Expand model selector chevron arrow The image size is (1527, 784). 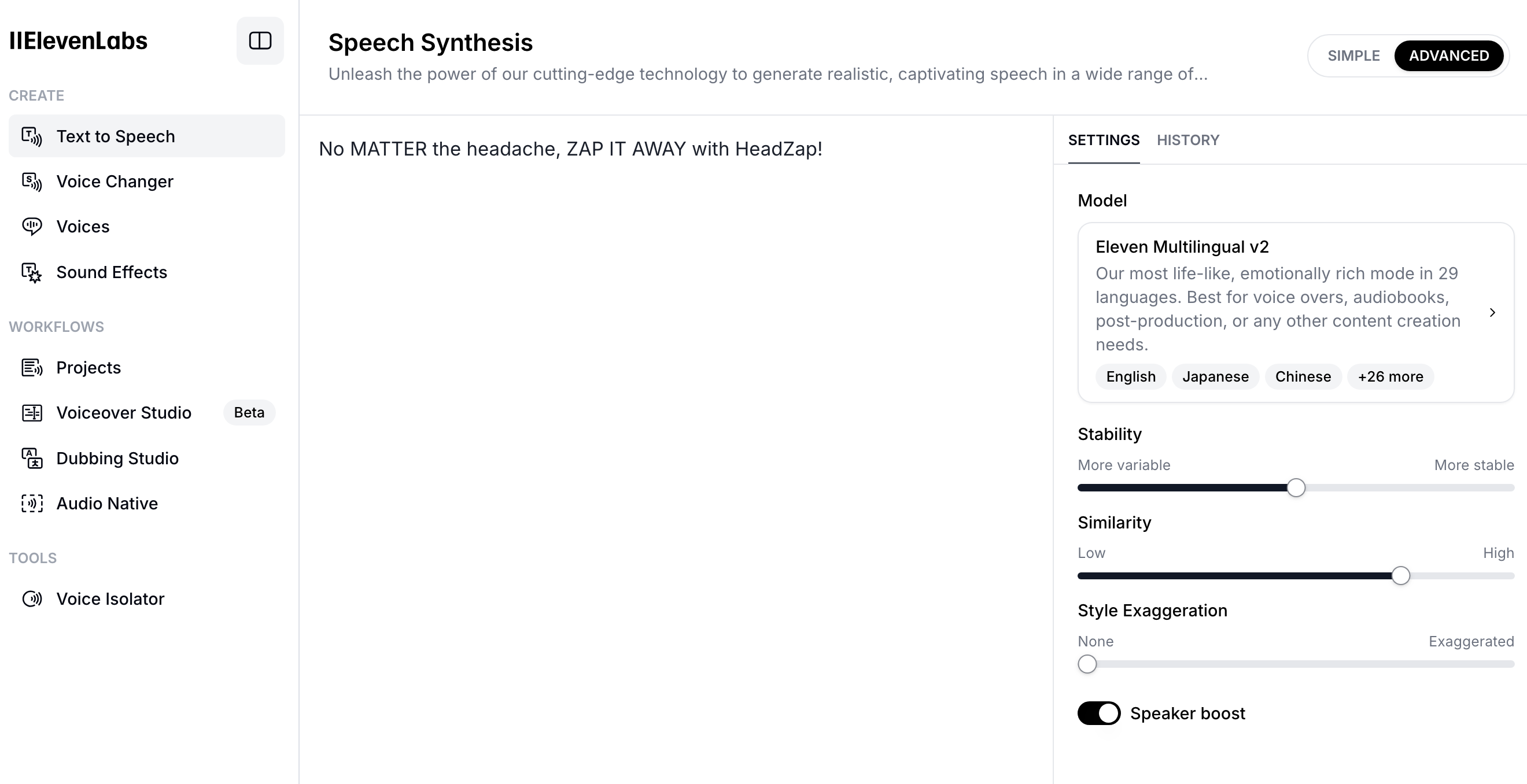pyautogui.click(x=1492, y=312)
